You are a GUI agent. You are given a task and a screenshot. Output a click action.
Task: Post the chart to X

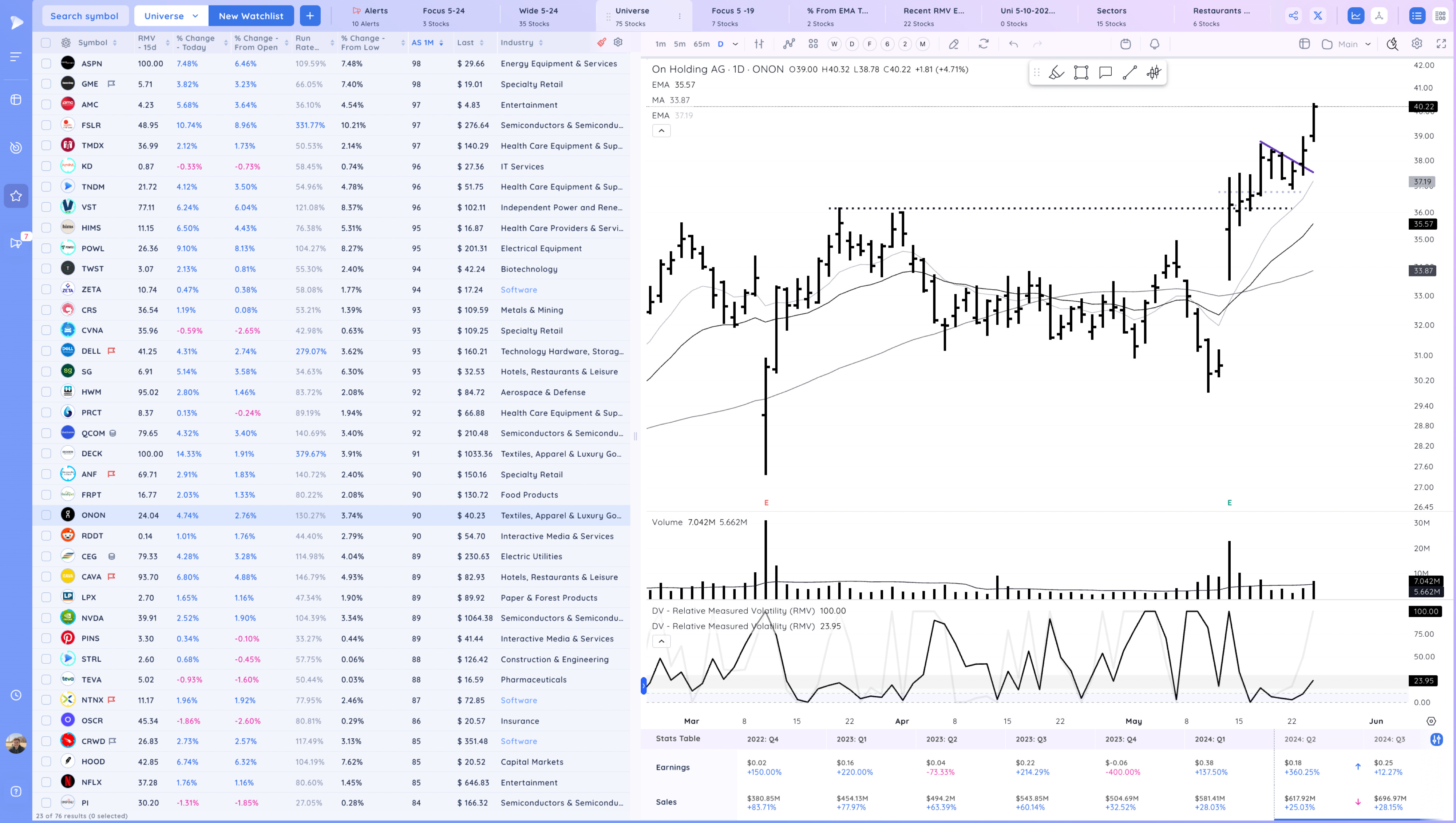[1318, 16]
